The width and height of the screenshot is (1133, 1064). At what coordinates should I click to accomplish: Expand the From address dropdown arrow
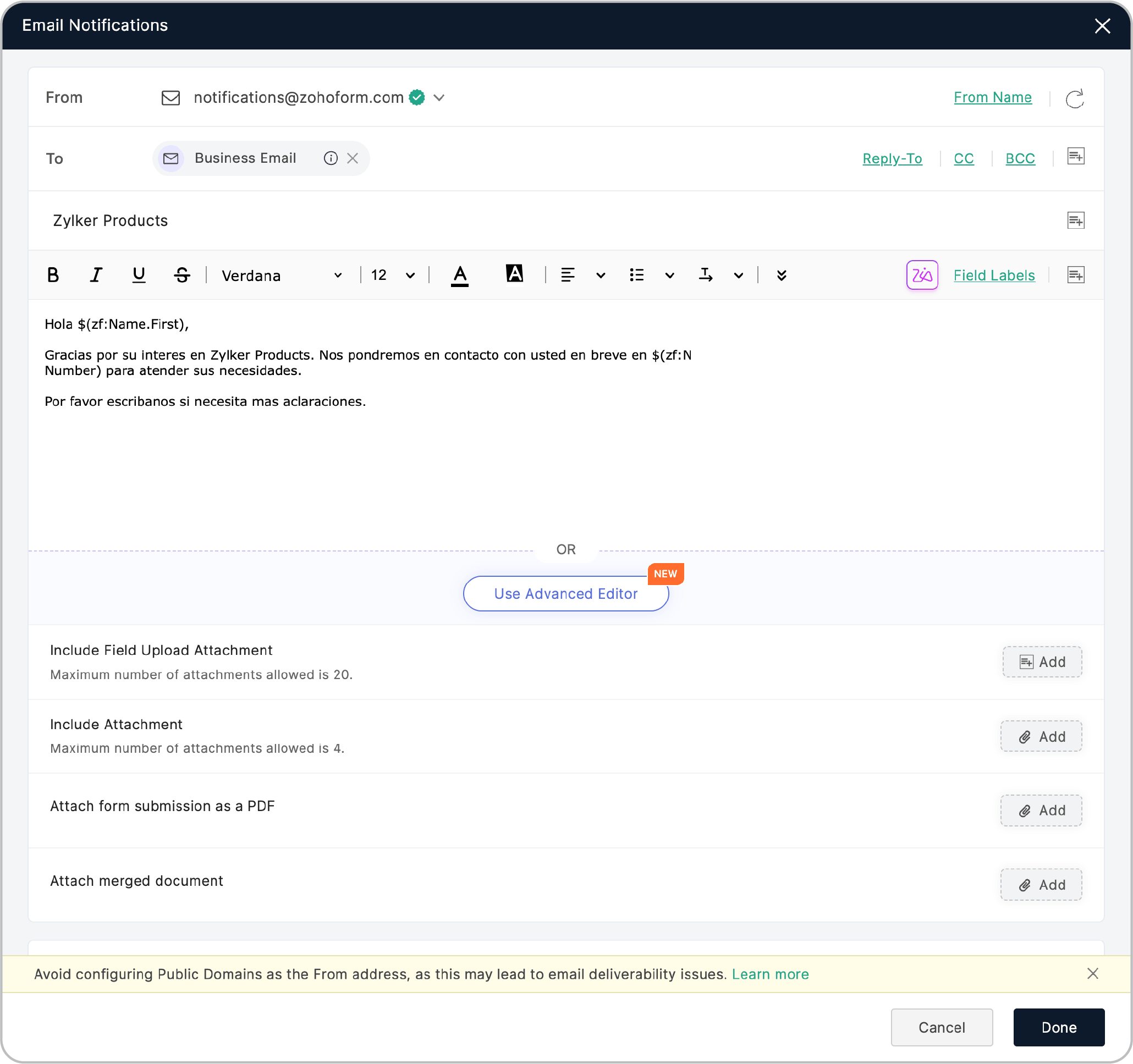[439, 97]
